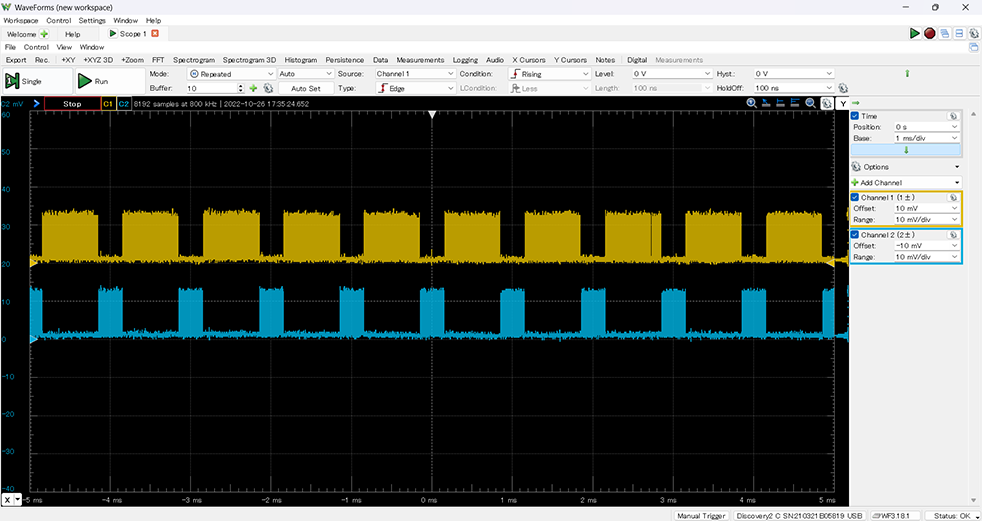Viewport: 982px width, 521px height.
Task: Switch to the Welcome tab
Action: pyautogui.click(x=28, y=34)
